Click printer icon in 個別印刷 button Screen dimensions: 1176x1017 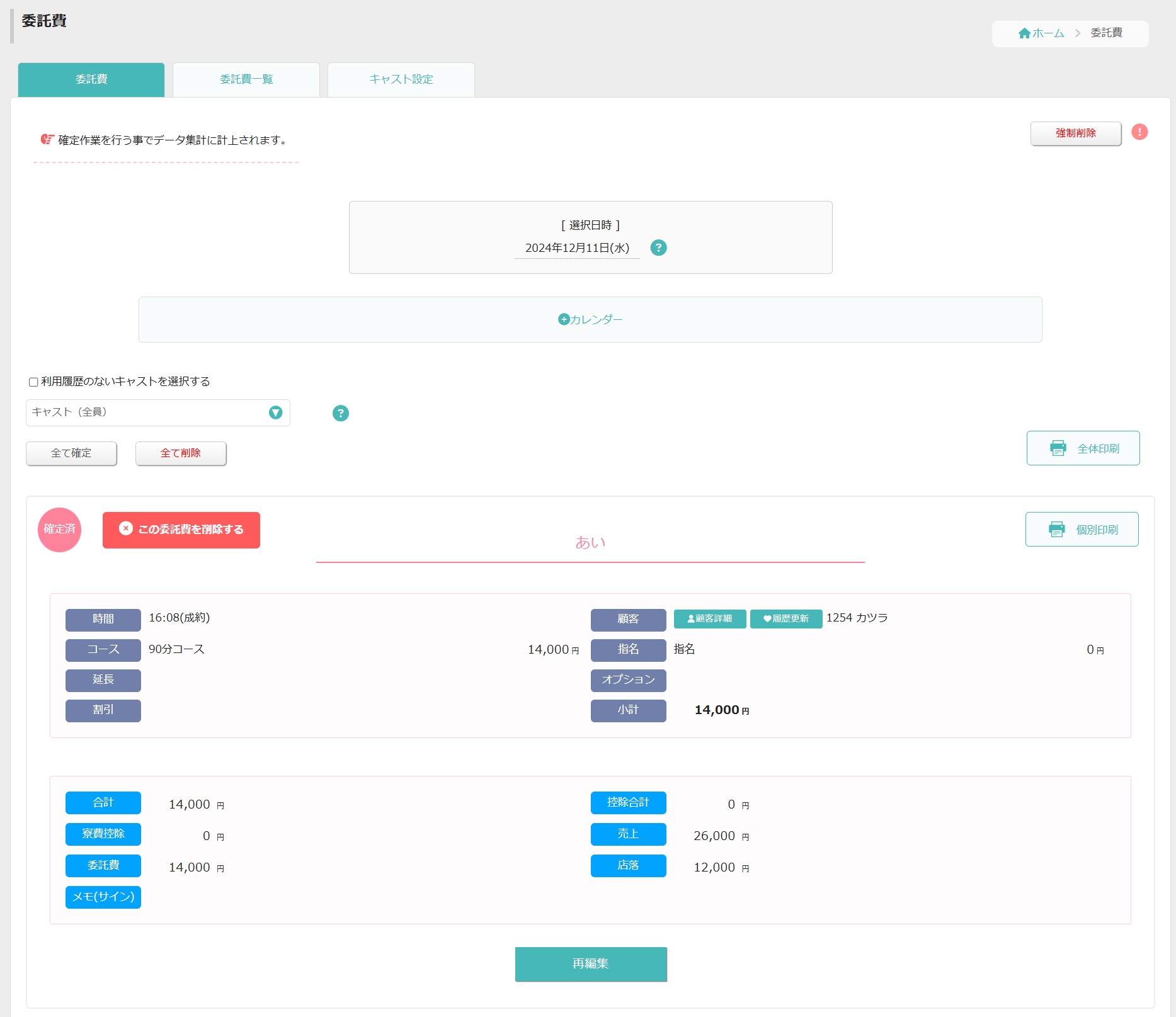1057,530
